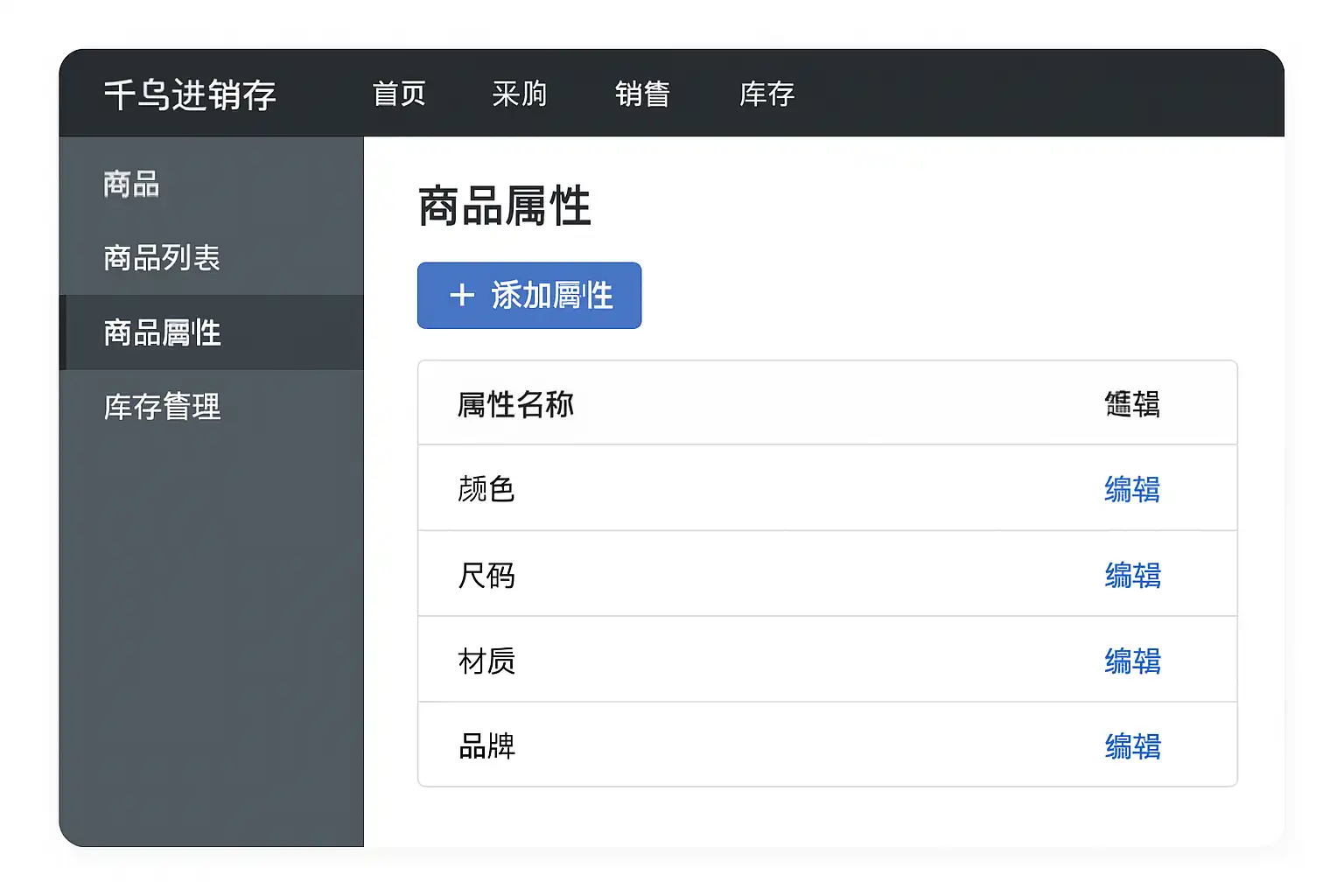Screen dimensions: 1344x896
Task: Click the 尺码 attribute name cell
Action: [486, 575]
